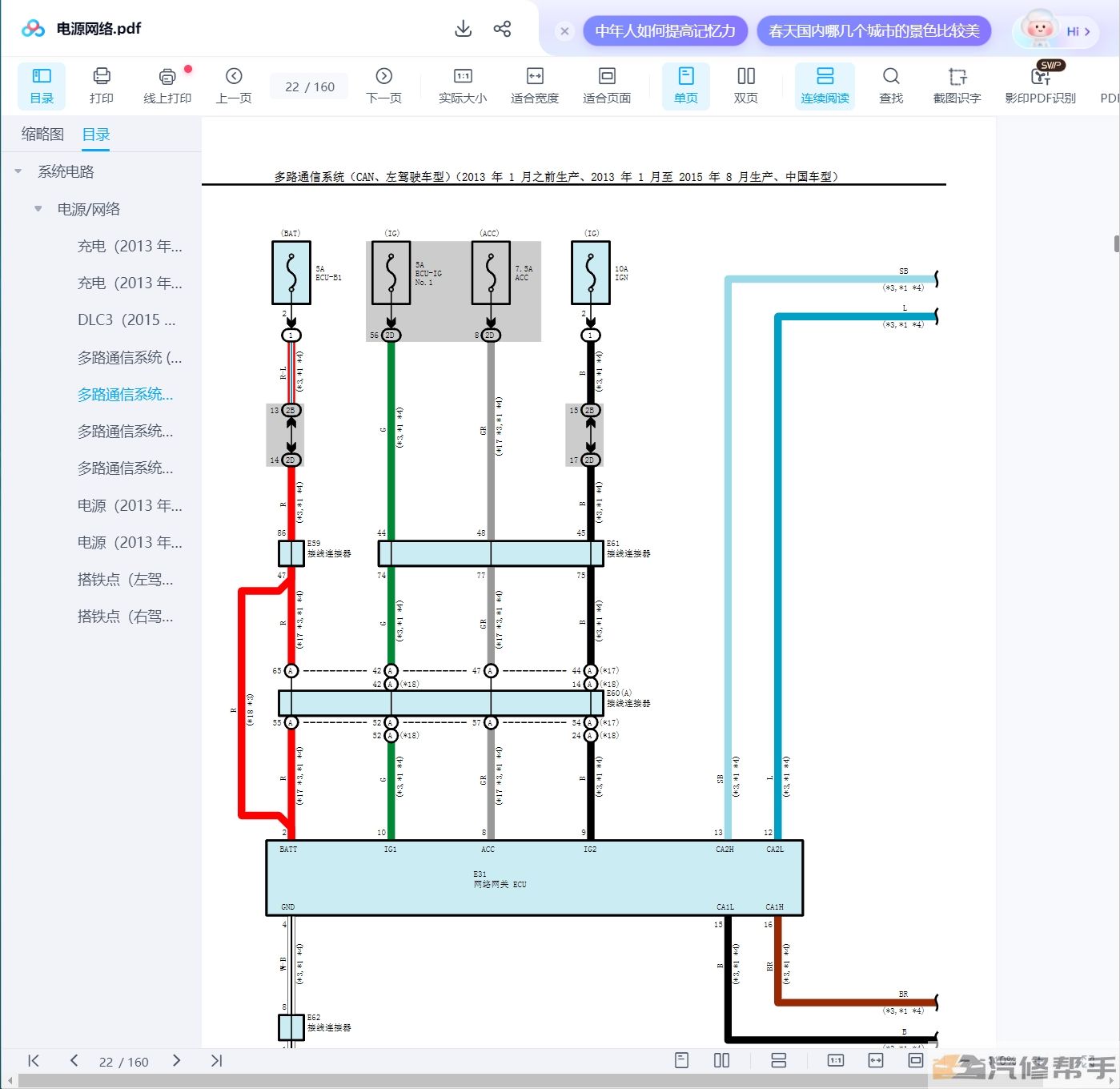This screenshot has height=1089, width=1120.
Task: Dismiss the suggestion bar with X
Action: (564, 31)
